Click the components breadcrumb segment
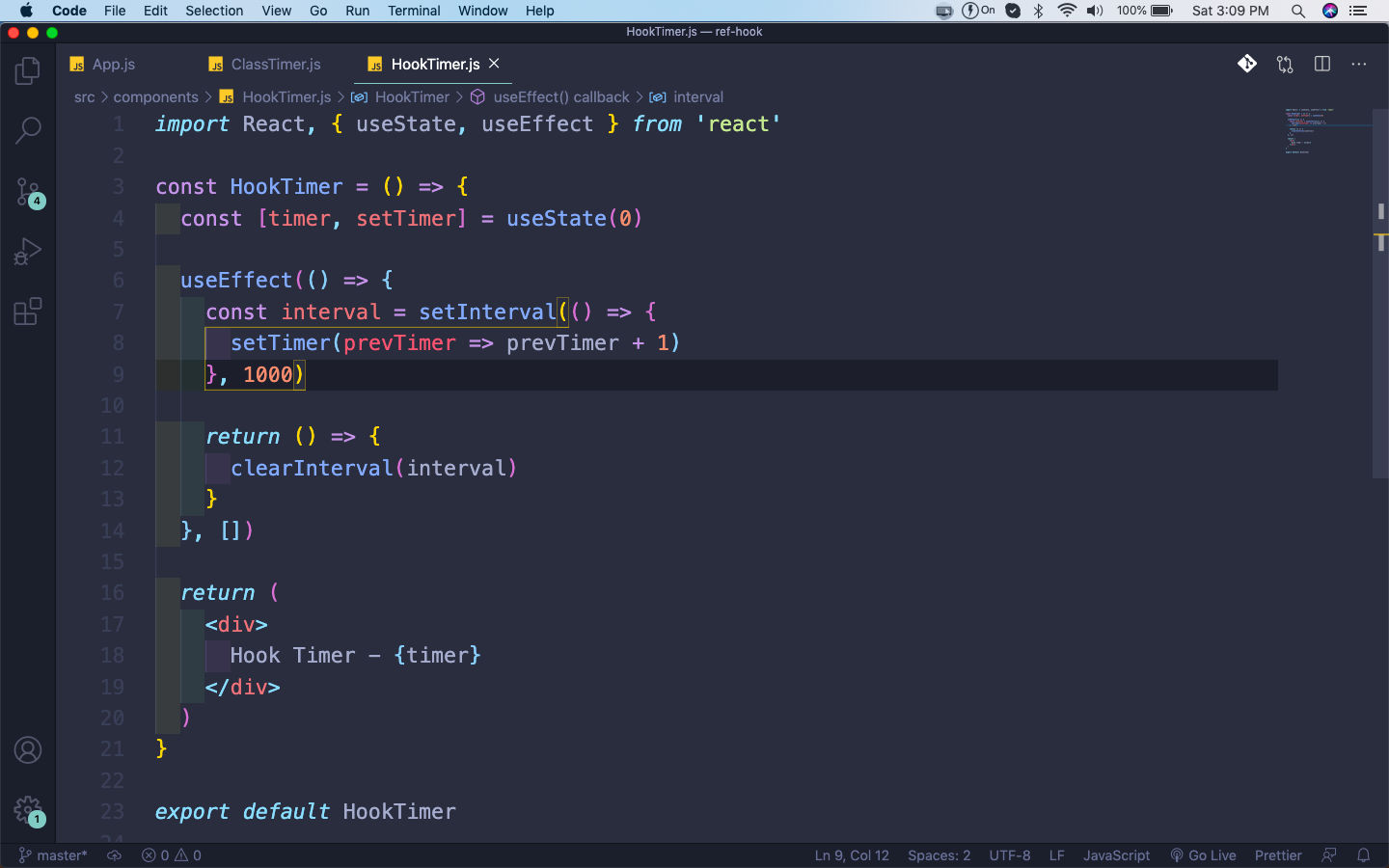The height and width of the screenshot is (868, 1389). click(x=155, y=97)
